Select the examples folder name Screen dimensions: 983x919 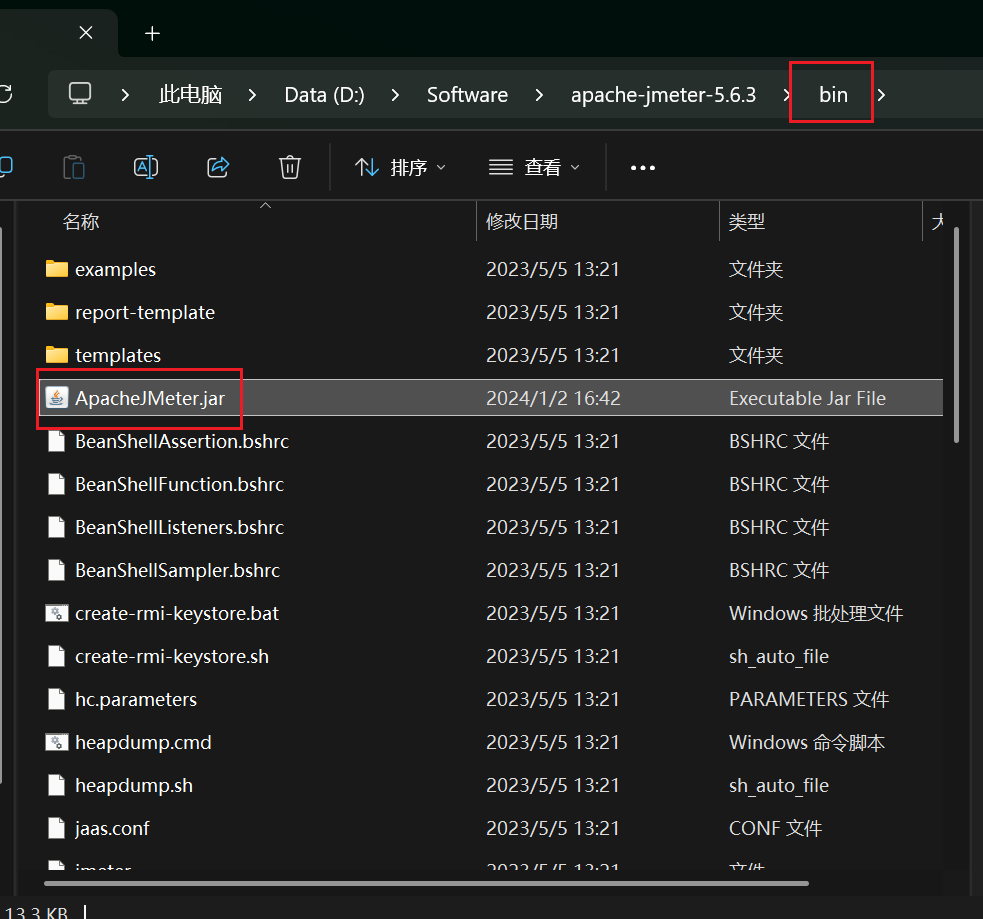tap(115, 270)
